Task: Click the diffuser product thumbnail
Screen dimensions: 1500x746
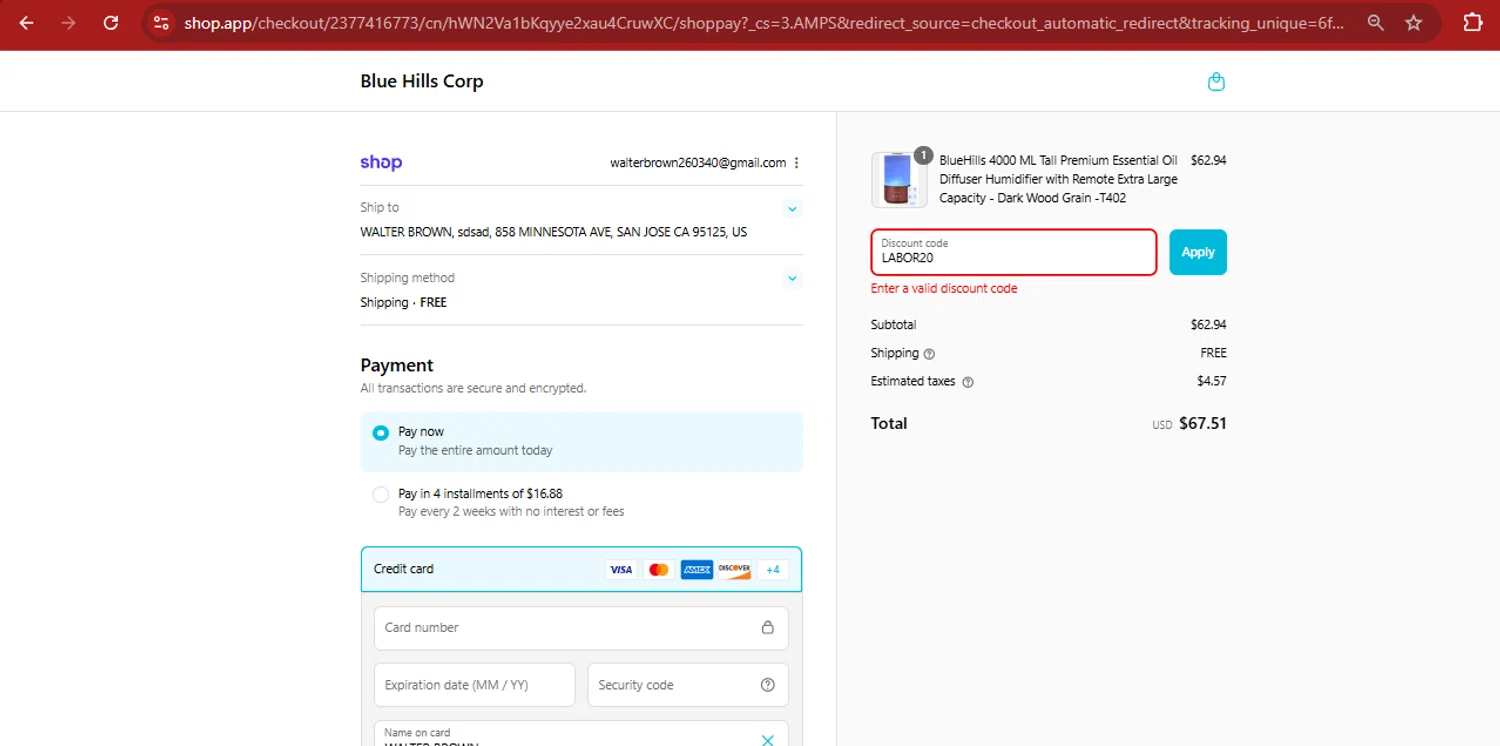Action: [x=899, y=180]
